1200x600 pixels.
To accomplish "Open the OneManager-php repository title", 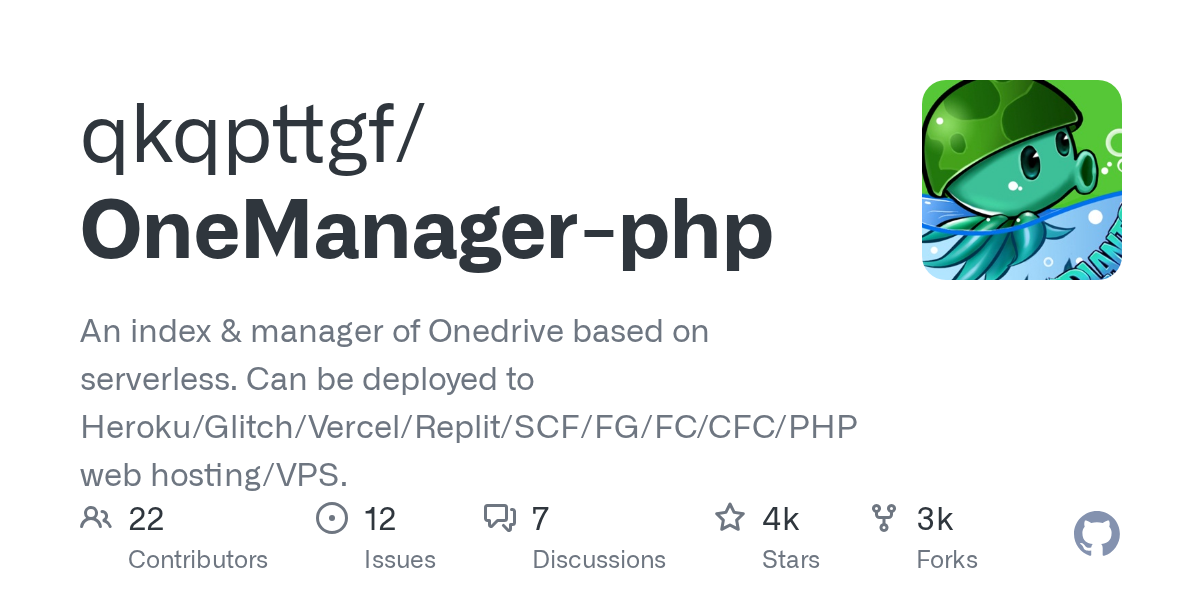I will pos(427,230).
